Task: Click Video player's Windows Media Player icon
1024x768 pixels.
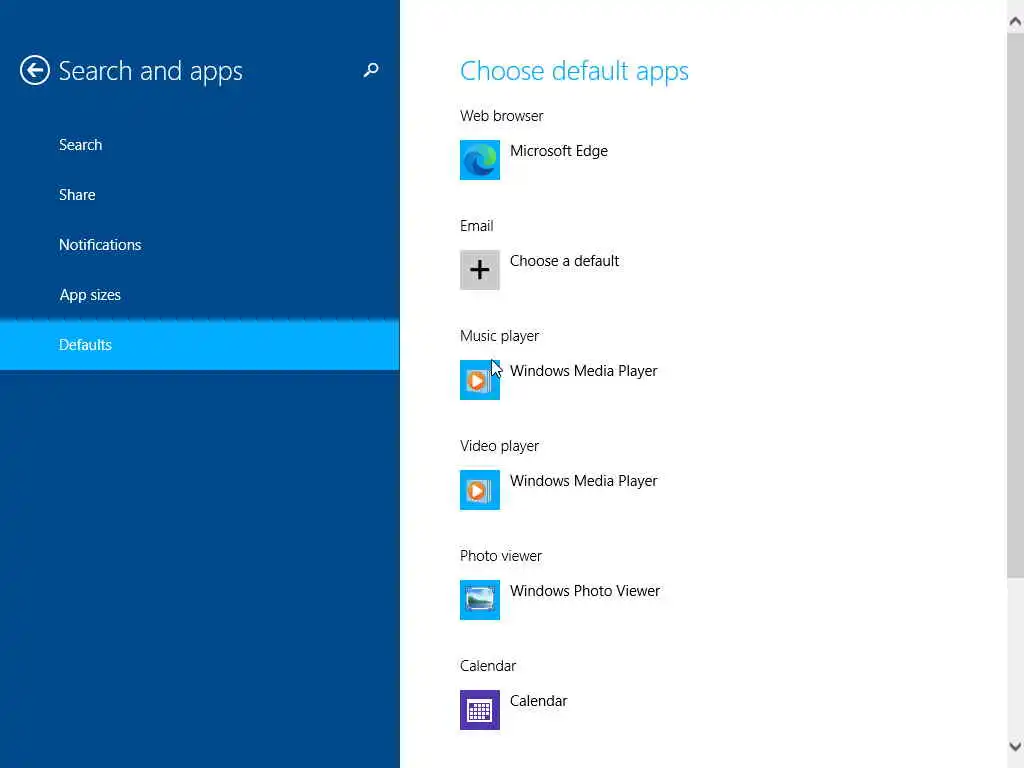Action: point(479,490)
